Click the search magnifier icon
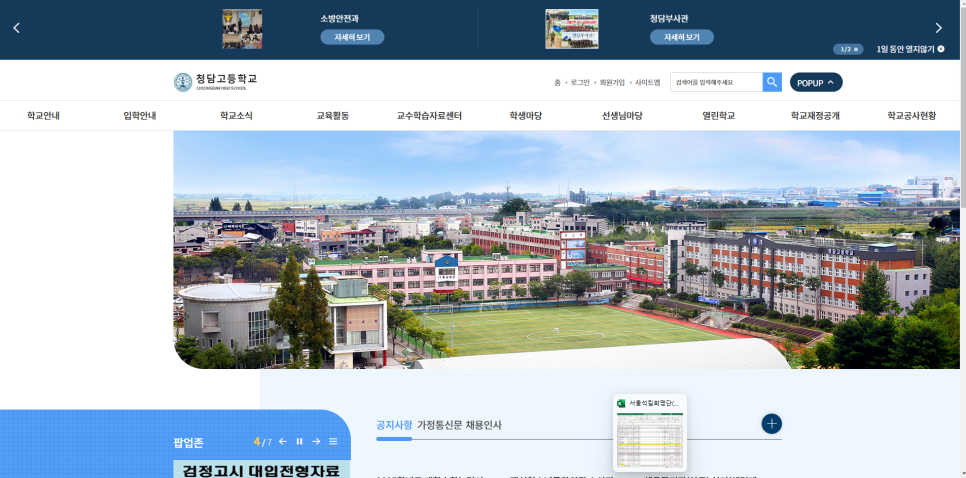This screenshot has width=966, height=478. click(772, 82)
